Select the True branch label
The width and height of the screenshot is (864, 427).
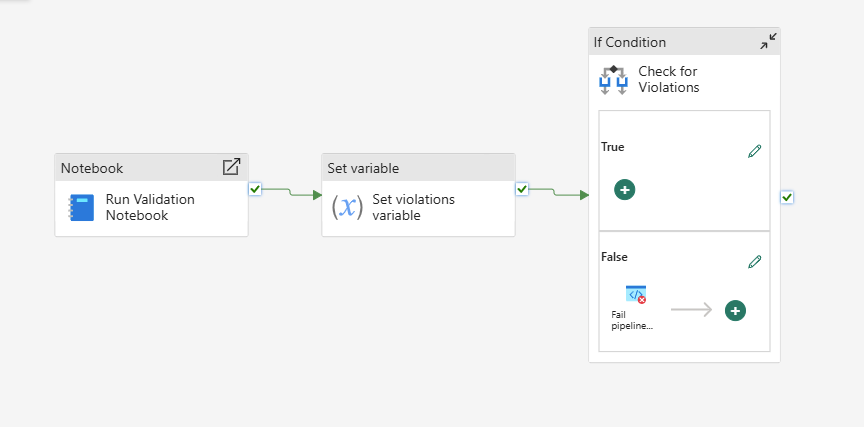(x=612, y=147)
